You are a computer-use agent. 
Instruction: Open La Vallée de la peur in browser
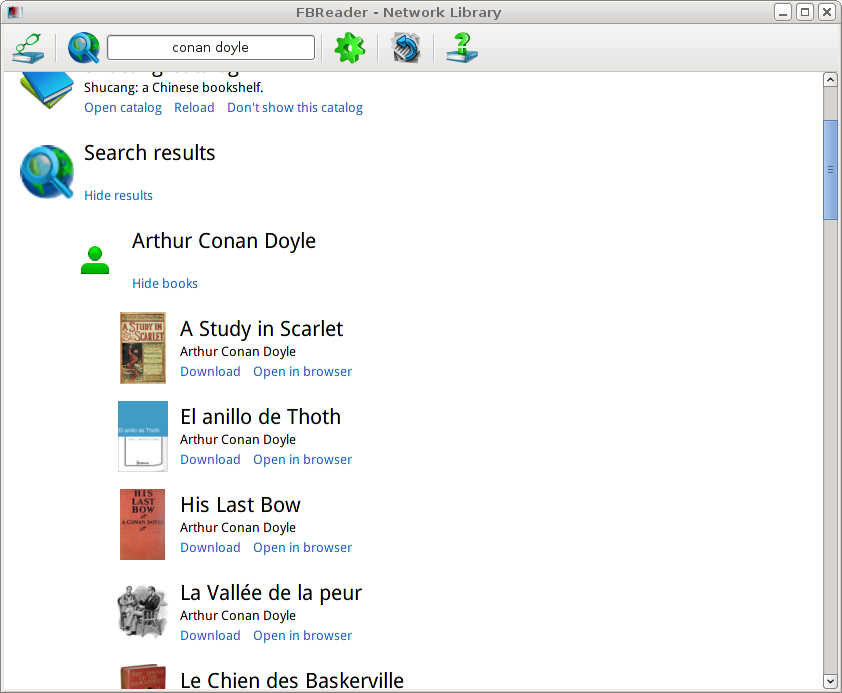click(x=302, y=636)
